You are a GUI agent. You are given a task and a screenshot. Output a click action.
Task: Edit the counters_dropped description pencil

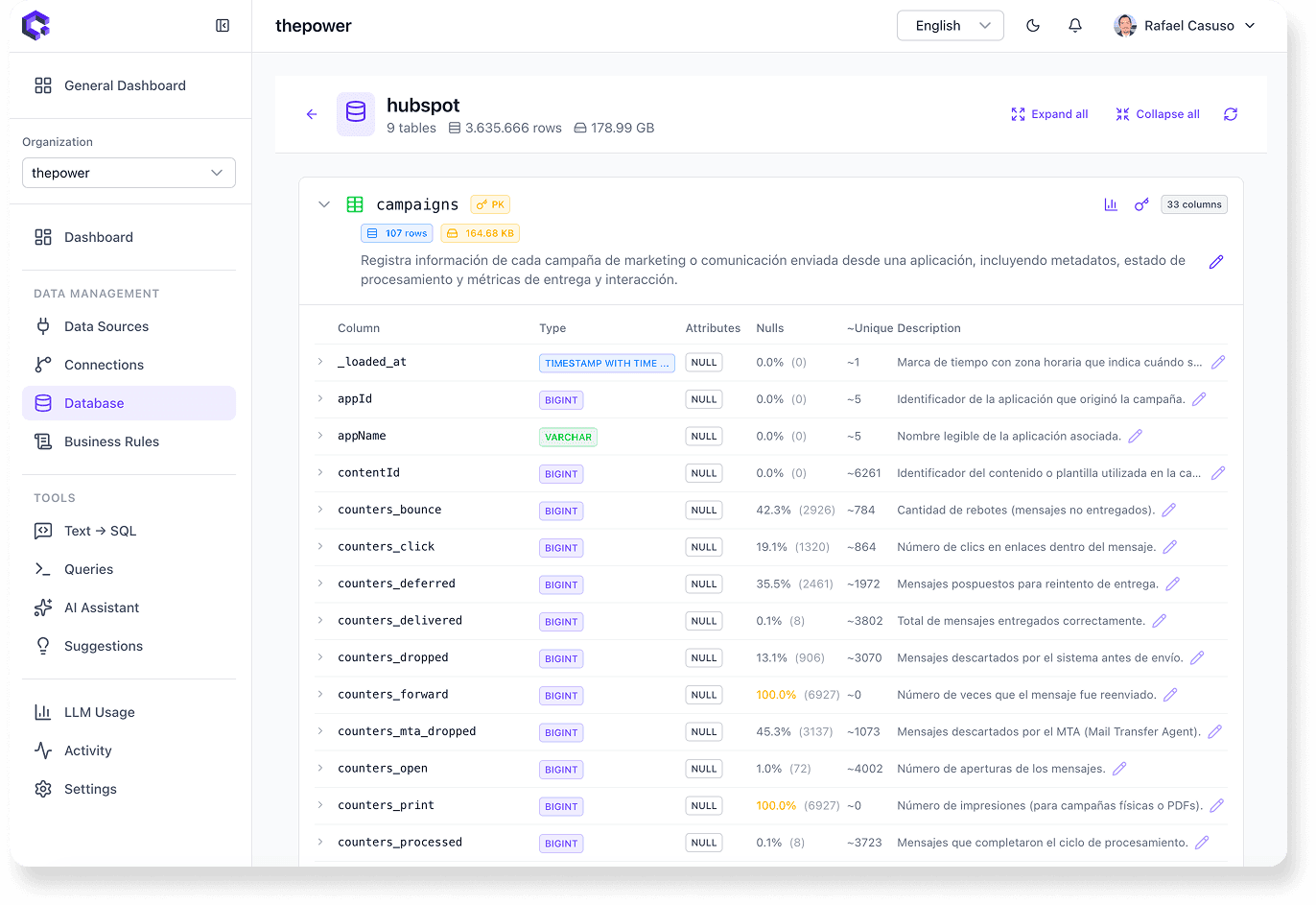click(1197, 658)
